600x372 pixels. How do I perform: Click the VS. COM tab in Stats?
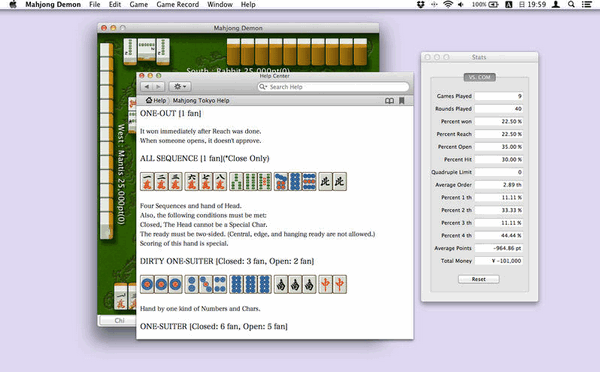click(479, 77)
